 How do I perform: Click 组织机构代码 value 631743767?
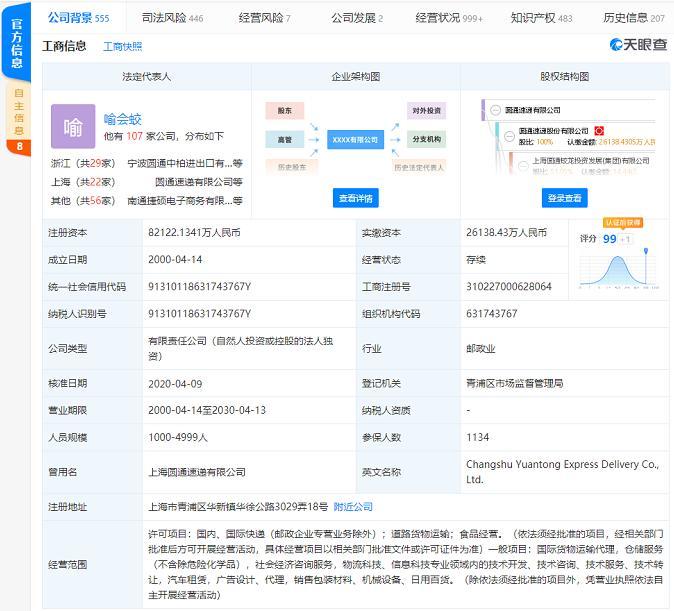coord(492,314)
